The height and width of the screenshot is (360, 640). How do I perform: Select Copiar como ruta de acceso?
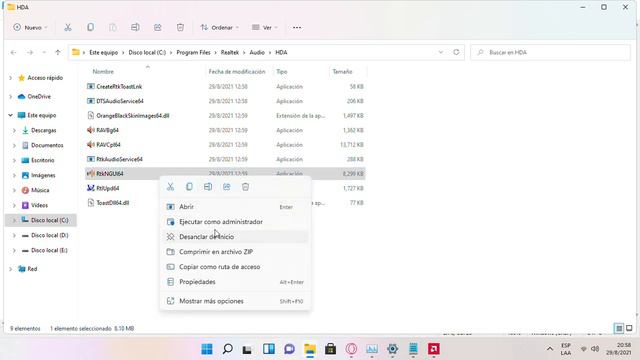coord(235,267)
